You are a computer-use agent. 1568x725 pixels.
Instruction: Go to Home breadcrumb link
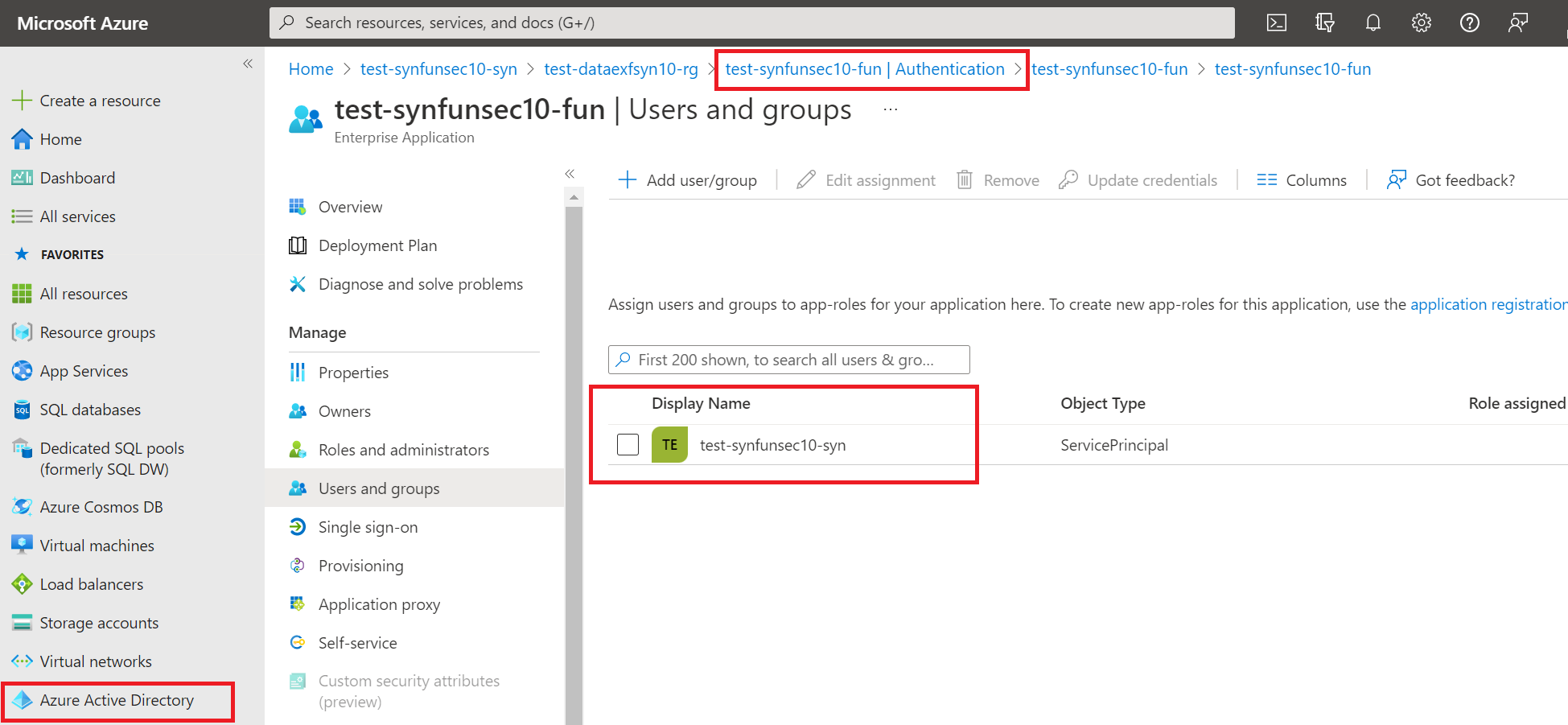pyautogui.click(x=311, y=69)
